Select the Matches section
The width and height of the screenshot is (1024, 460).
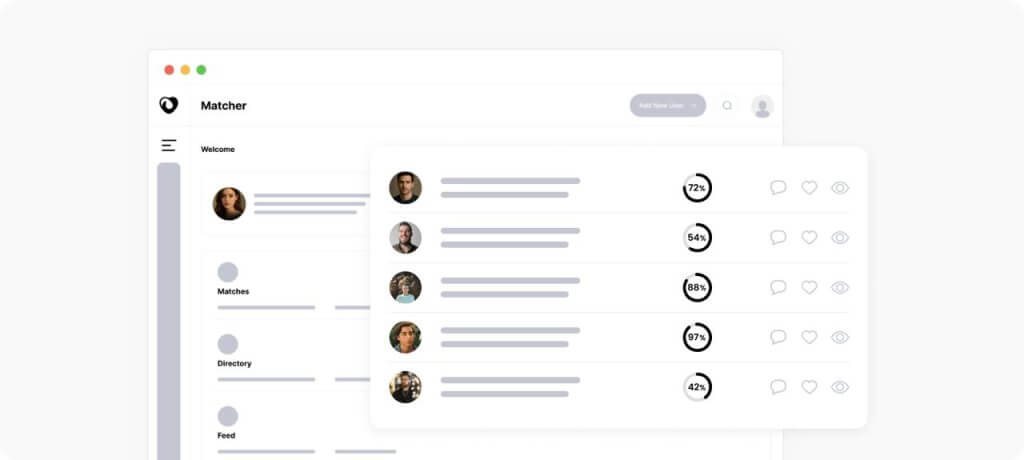[x=233, y=291]
